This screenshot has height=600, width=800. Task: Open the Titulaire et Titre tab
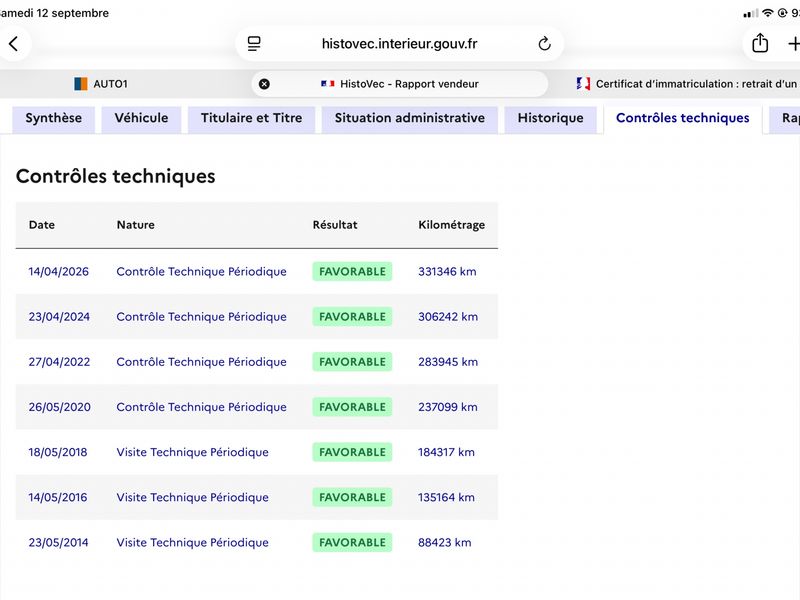tap(252, 118)
